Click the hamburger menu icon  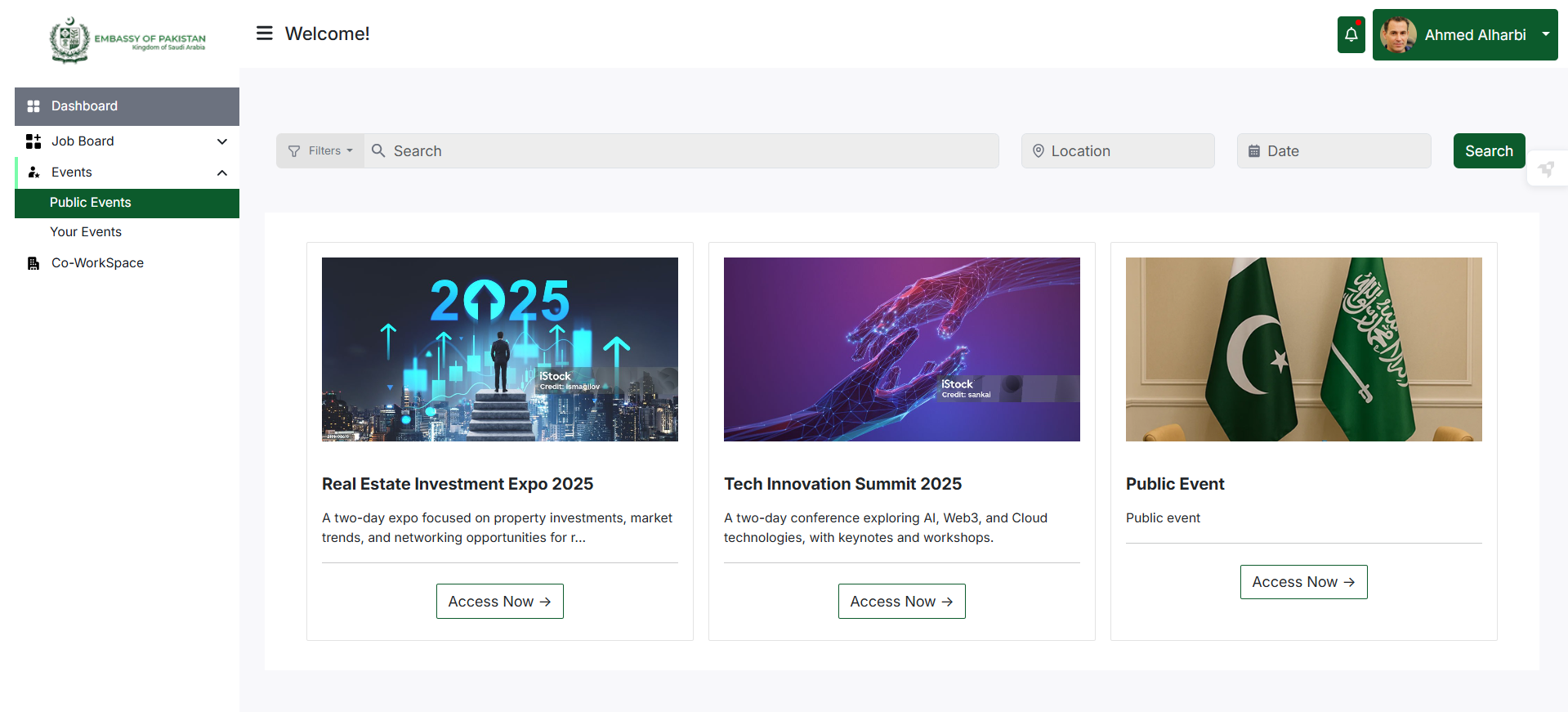264,34
